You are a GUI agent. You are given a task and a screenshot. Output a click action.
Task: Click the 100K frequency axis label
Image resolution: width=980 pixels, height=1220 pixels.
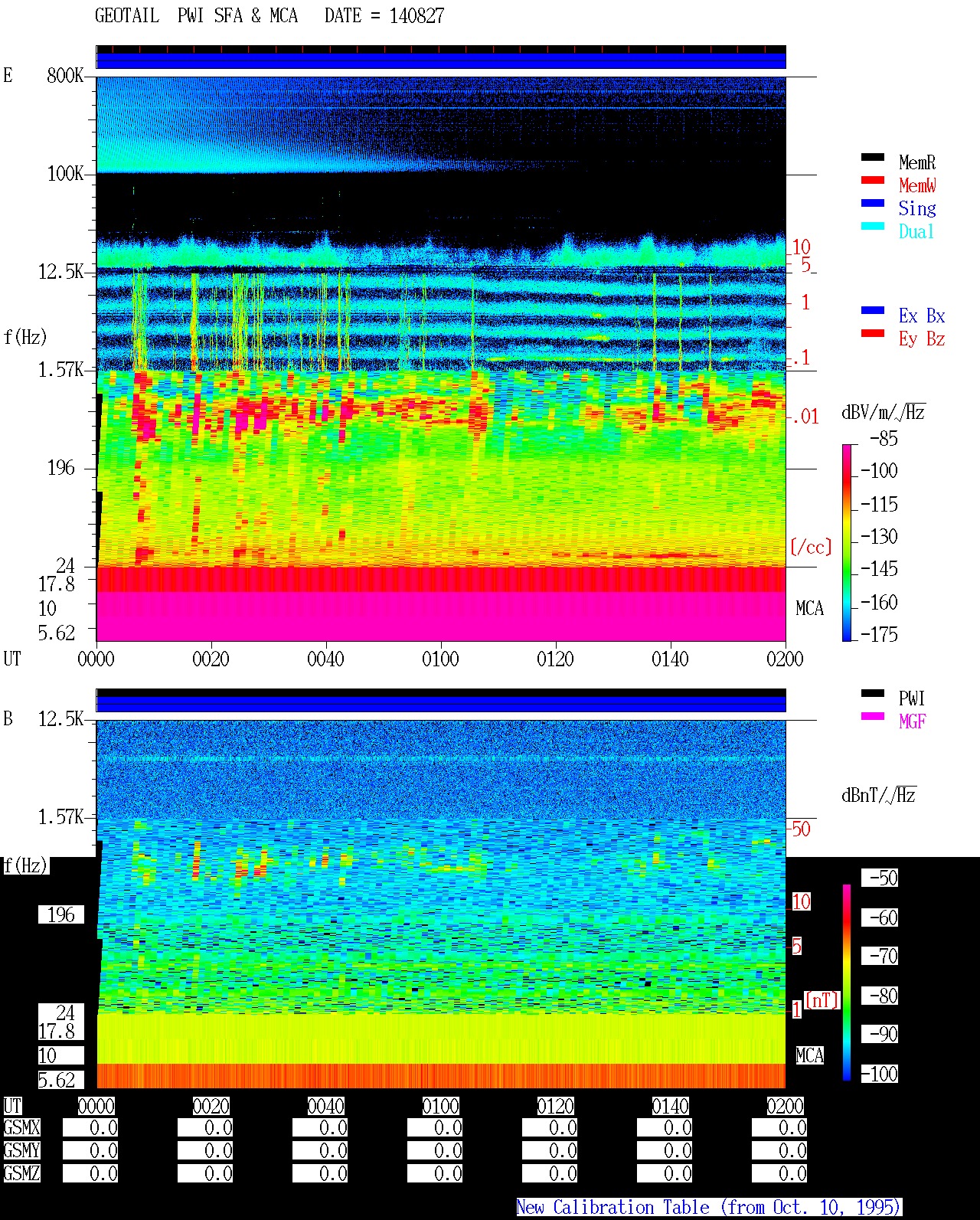click(65, 173)
